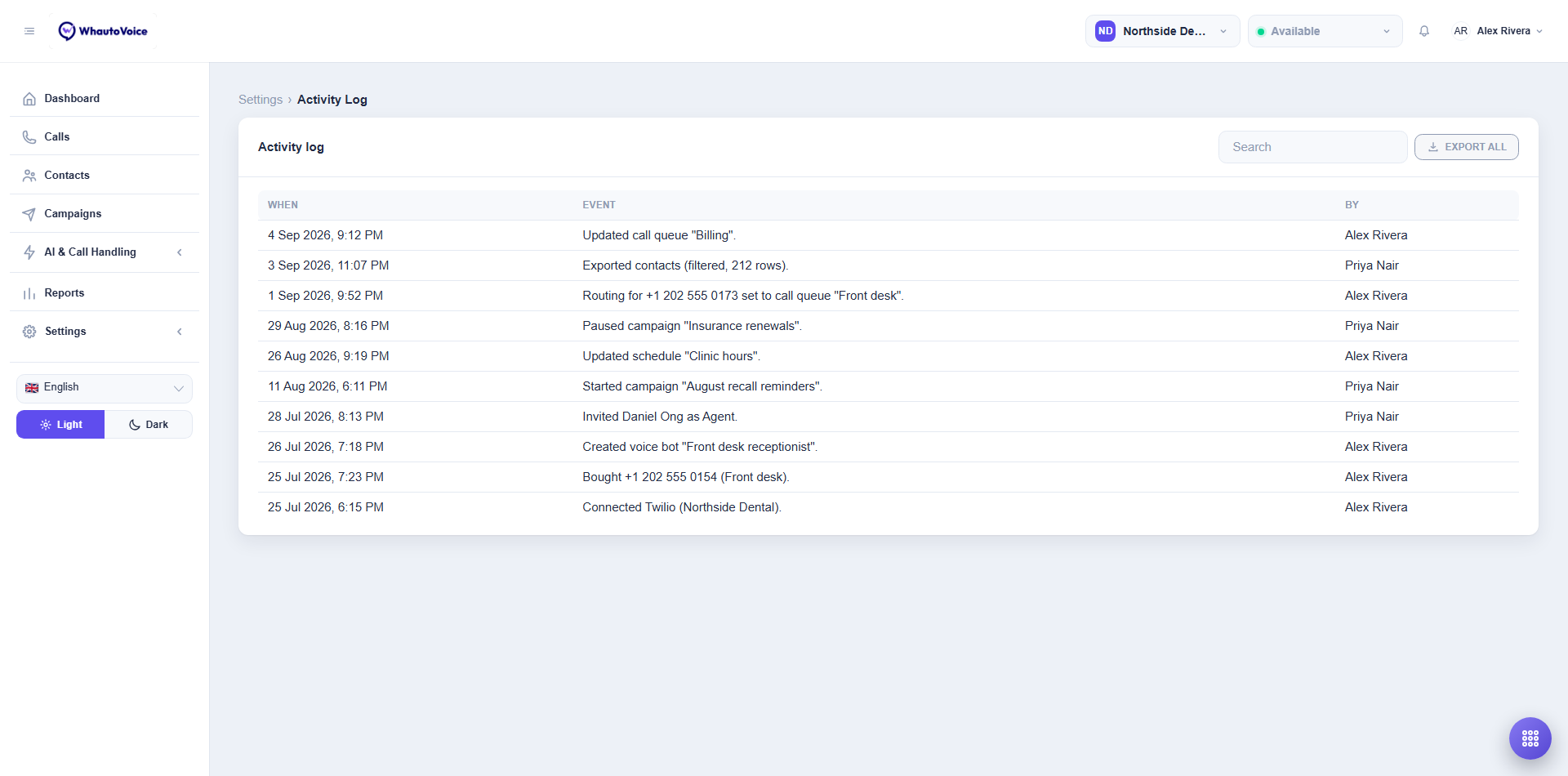
Task: Open the floating apps grid button
Action: click(1530, 738)
